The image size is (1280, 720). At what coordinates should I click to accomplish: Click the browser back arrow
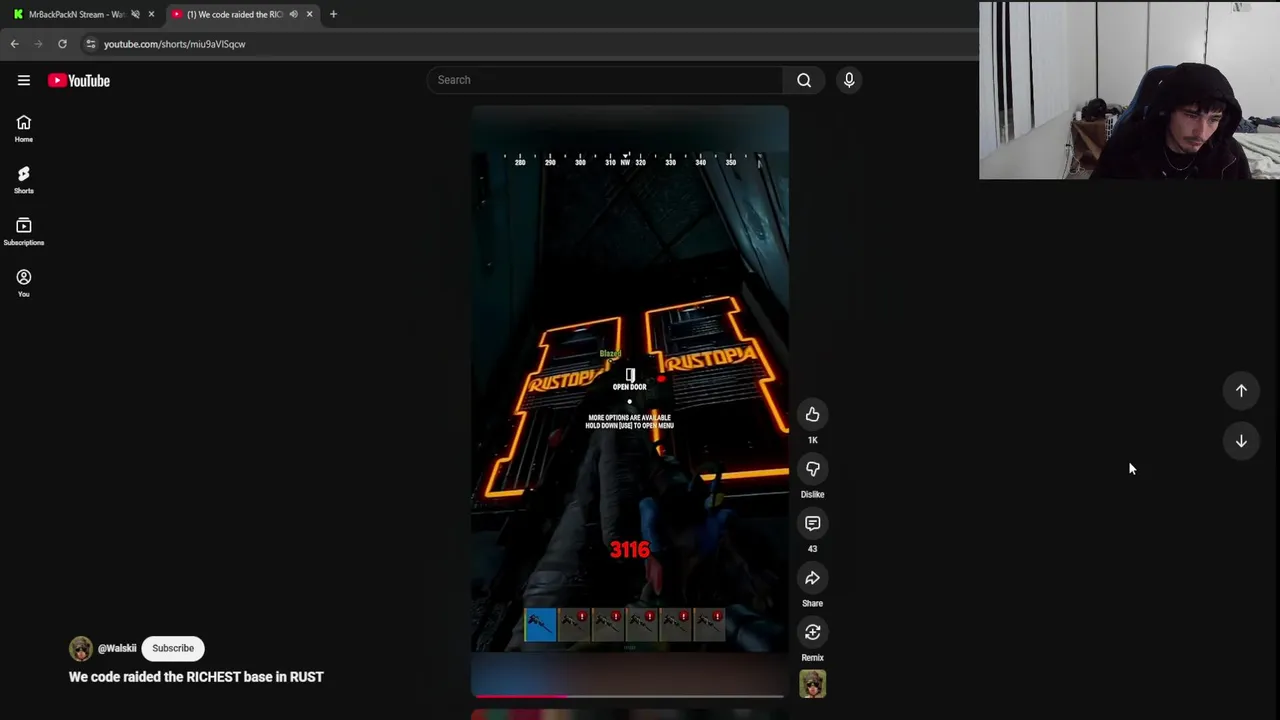tap(14, 44)
